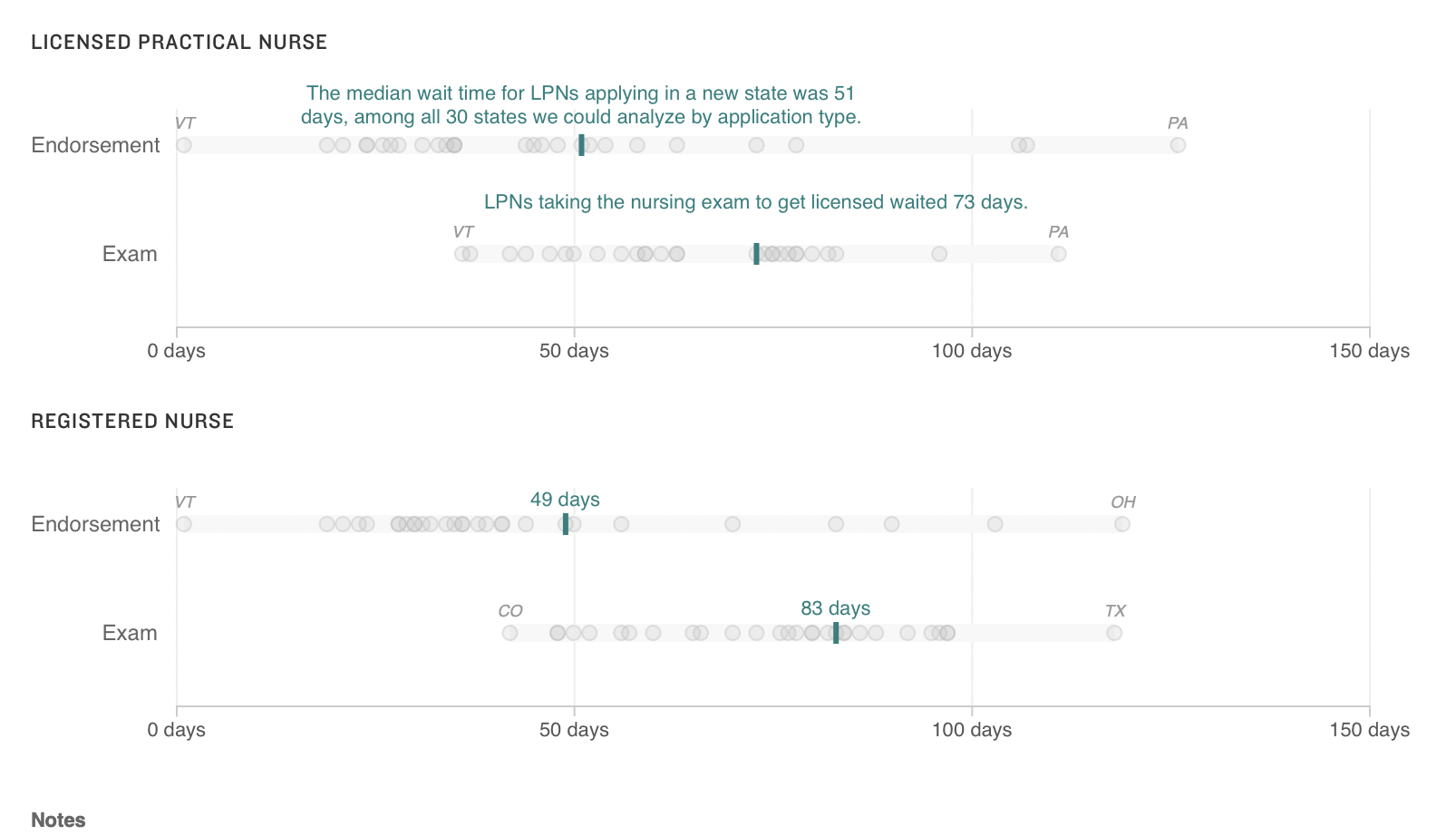Click the Notes heading at the bottom

pyautogui.click(x=58, y=820)
